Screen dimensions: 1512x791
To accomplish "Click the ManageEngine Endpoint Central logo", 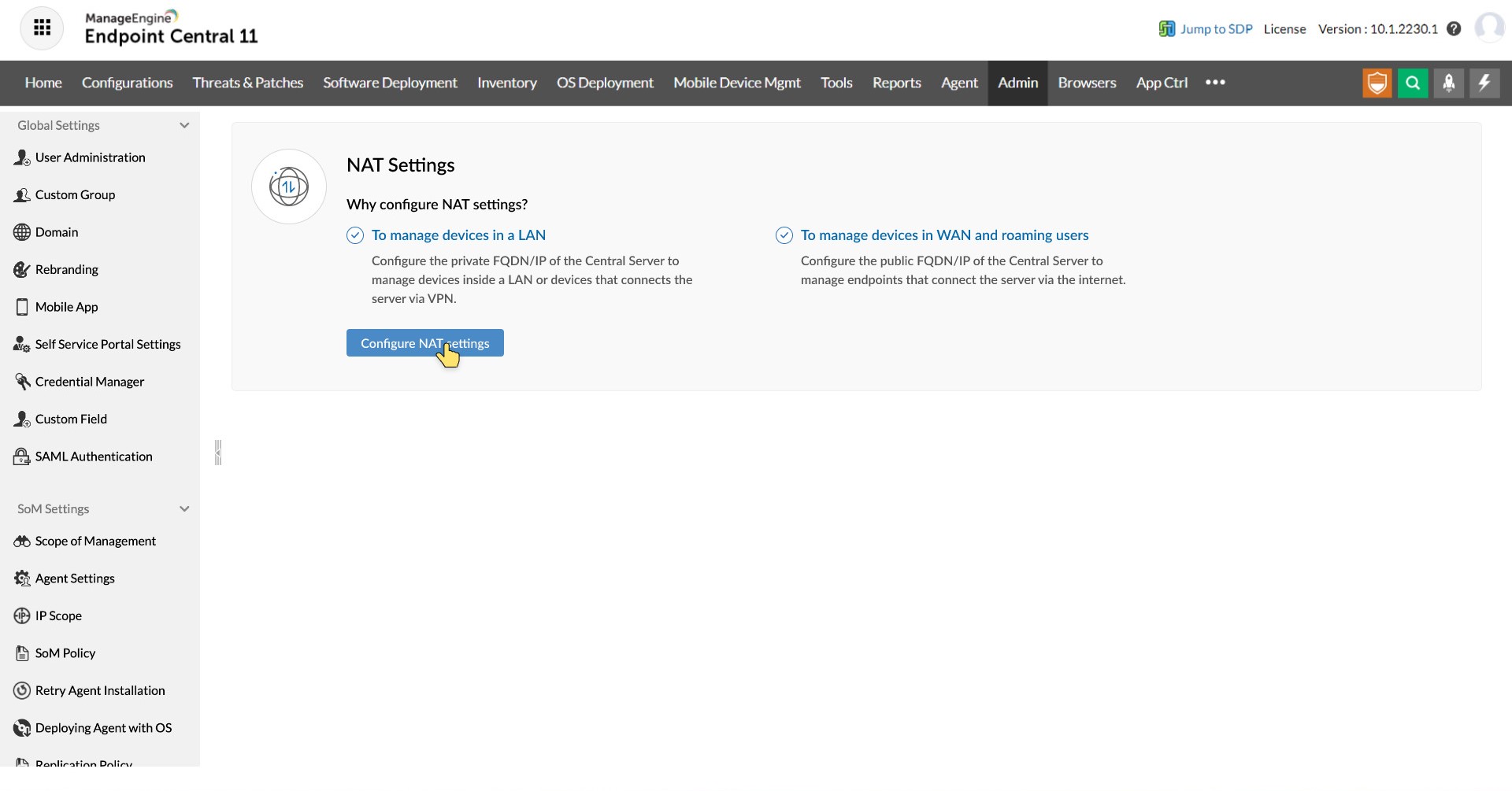I will pos(171,28).
